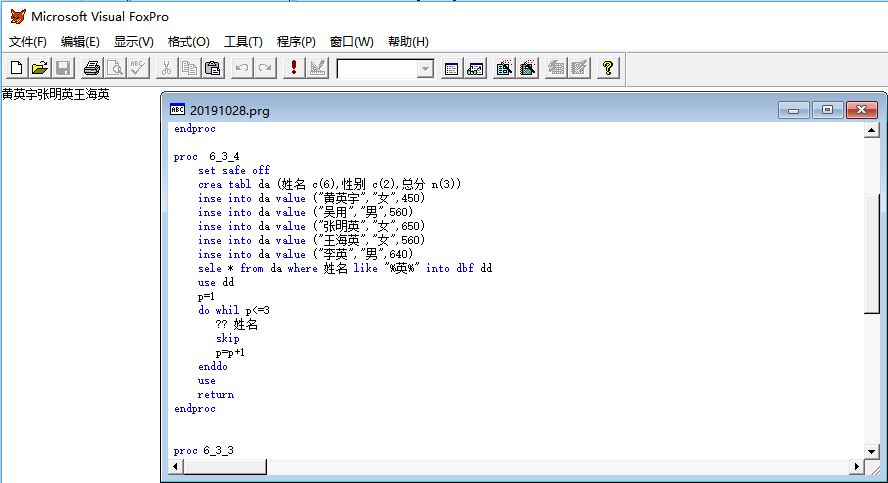Click the 'p=1' code line
Image resolution: width=888 pixels, height=483 pixels.
(x=206, y=296)
